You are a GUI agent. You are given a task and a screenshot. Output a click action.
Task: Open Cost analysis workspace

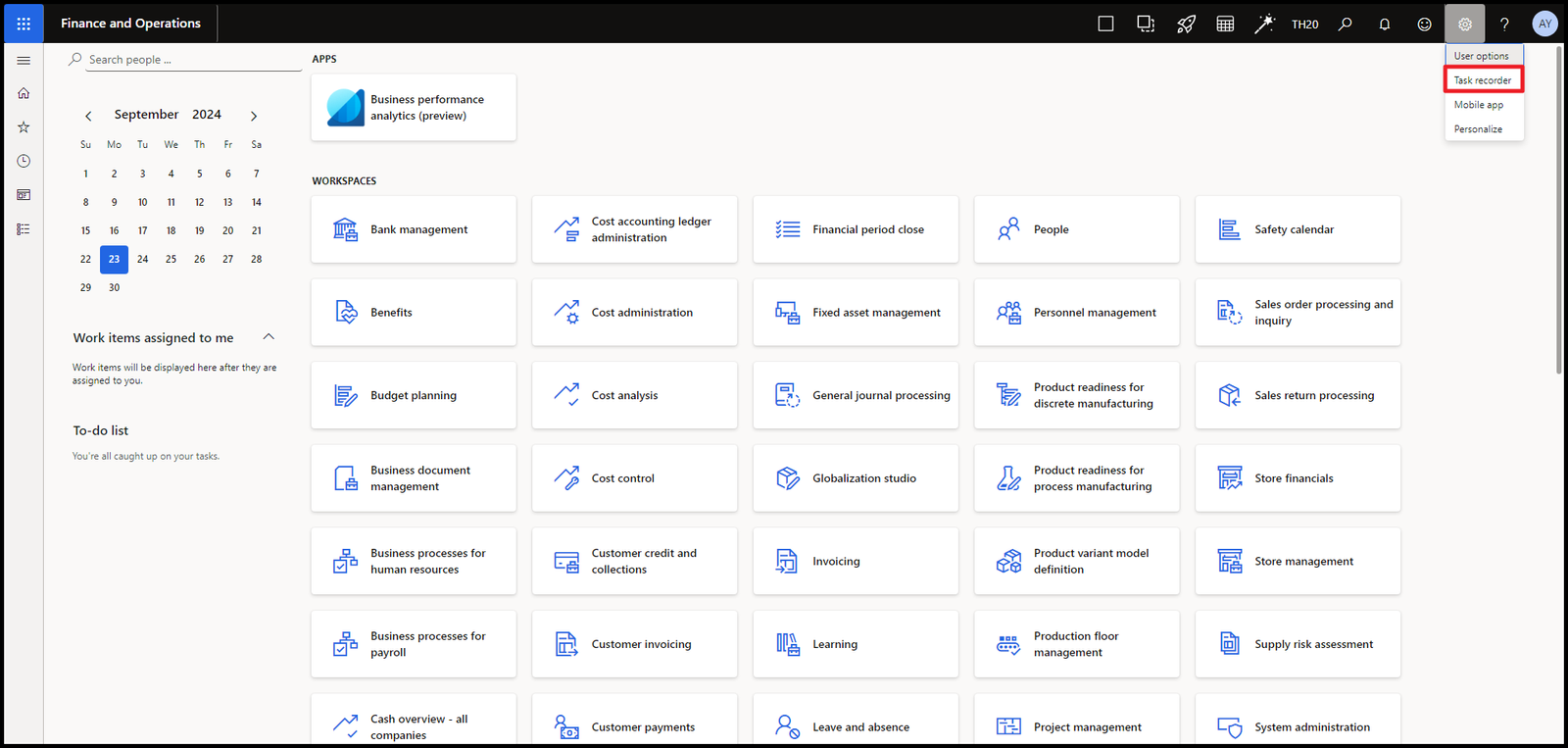pyautogui.click(x=634, y=395)
